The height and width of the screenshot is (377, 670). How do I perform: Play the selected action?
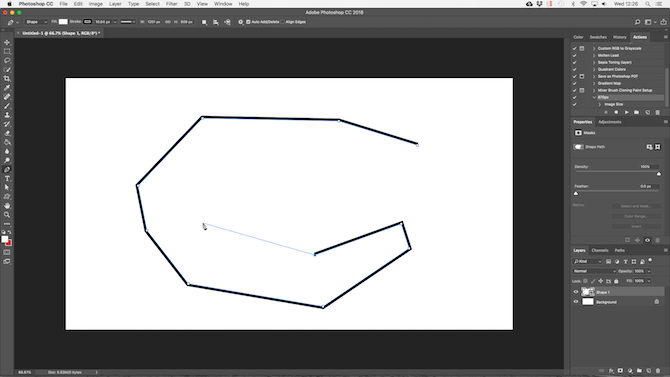[626, 112]
